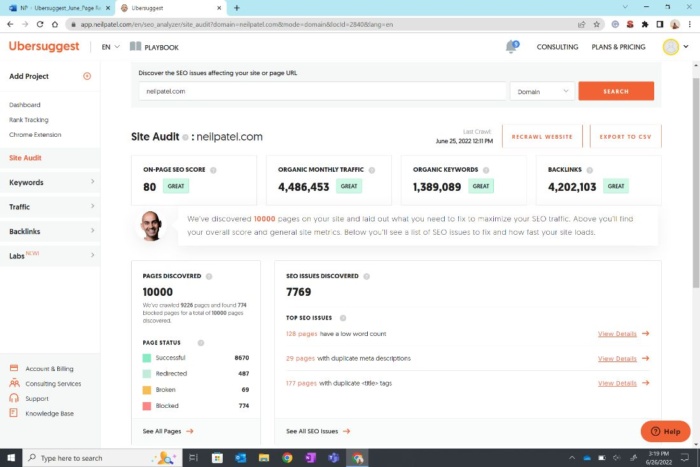Click the notifications bell icon
Image resolution: width=700 pixels, height=467 pixels.
(x=512, y=46)
